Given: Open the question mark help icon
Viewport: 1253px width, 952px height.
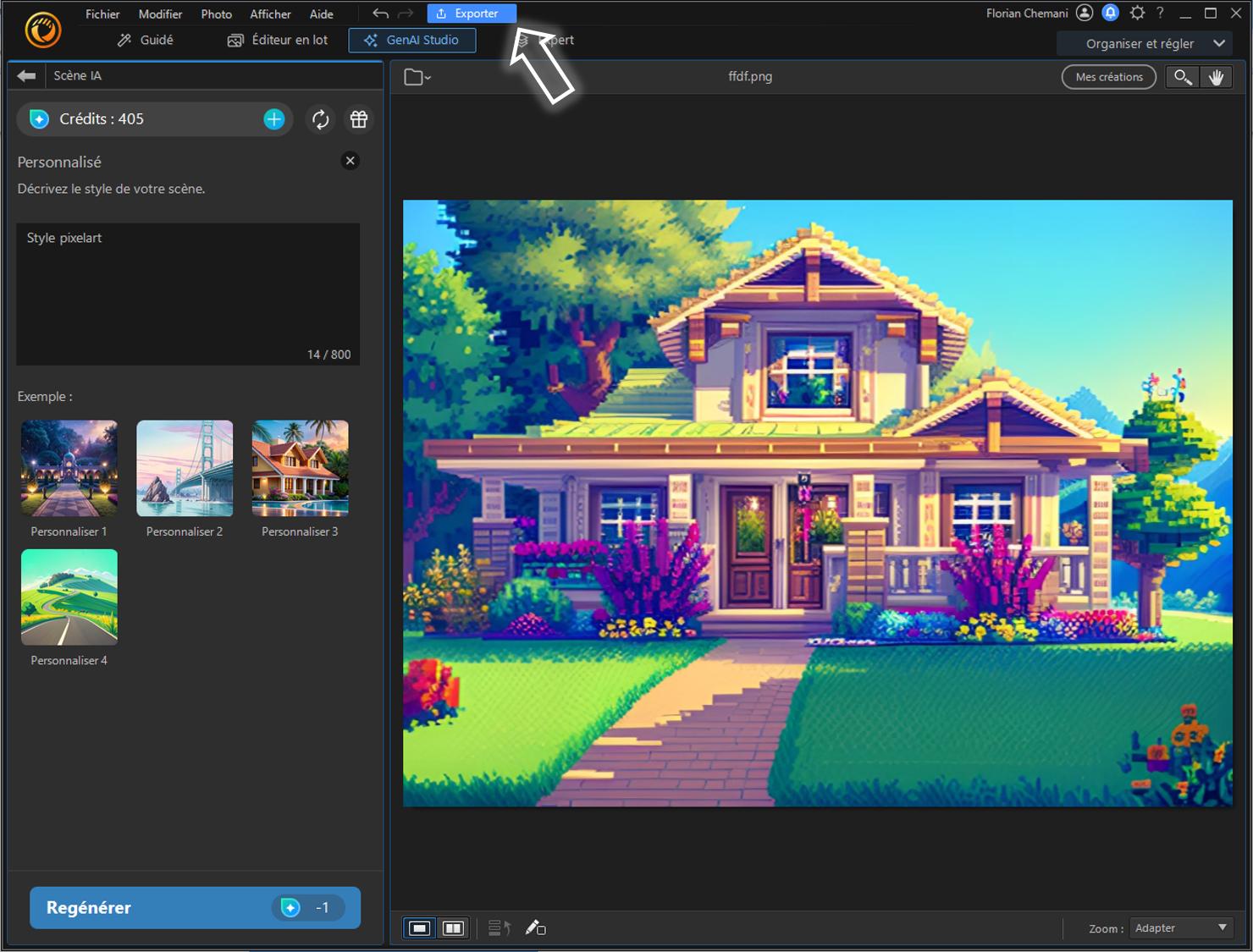Looking at the screenshot, I should pos(1161,13).
